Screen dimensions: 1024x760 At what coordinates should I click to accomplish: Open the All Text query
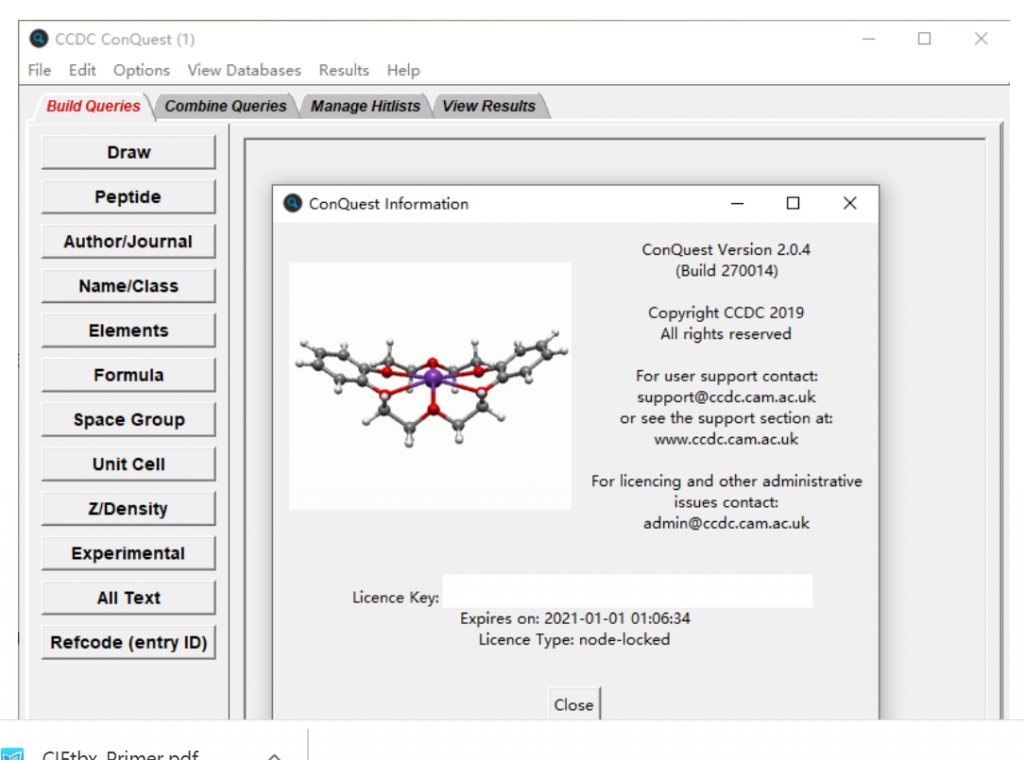click(x=129, y=597)
